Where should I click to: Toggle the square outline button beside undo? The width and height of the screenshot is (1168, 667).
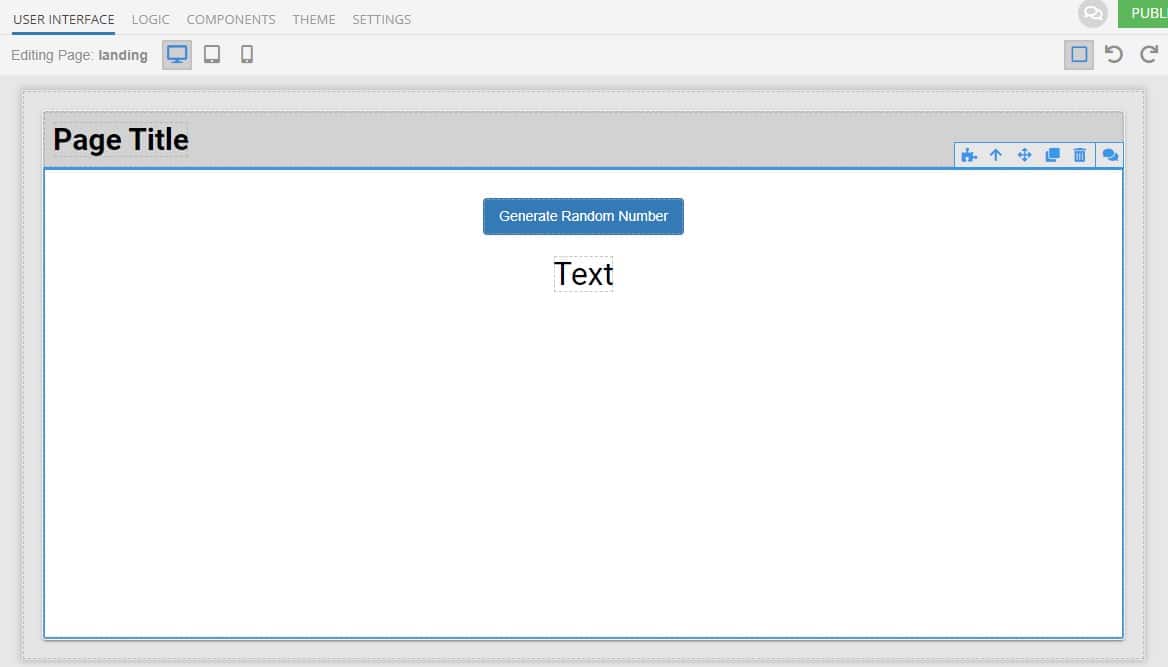[x=1079, y=54]
